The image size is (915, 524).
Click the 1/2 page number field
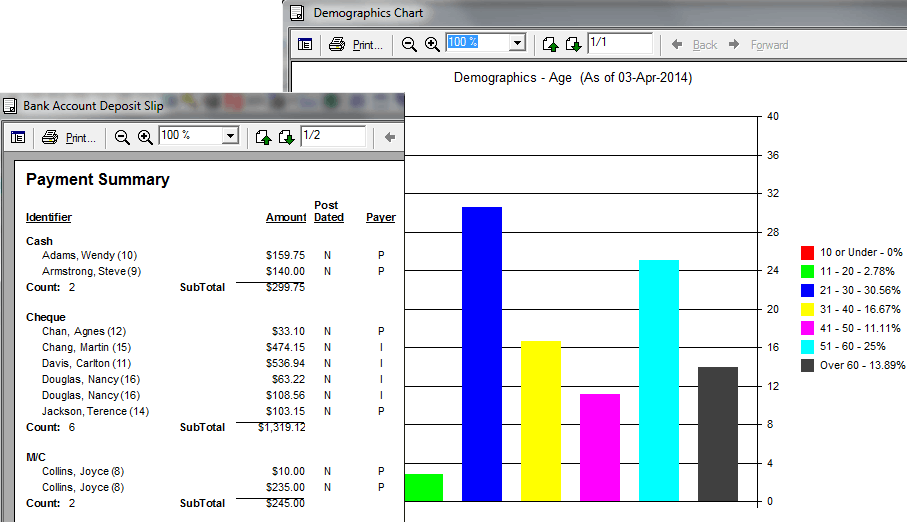[333, 135]
